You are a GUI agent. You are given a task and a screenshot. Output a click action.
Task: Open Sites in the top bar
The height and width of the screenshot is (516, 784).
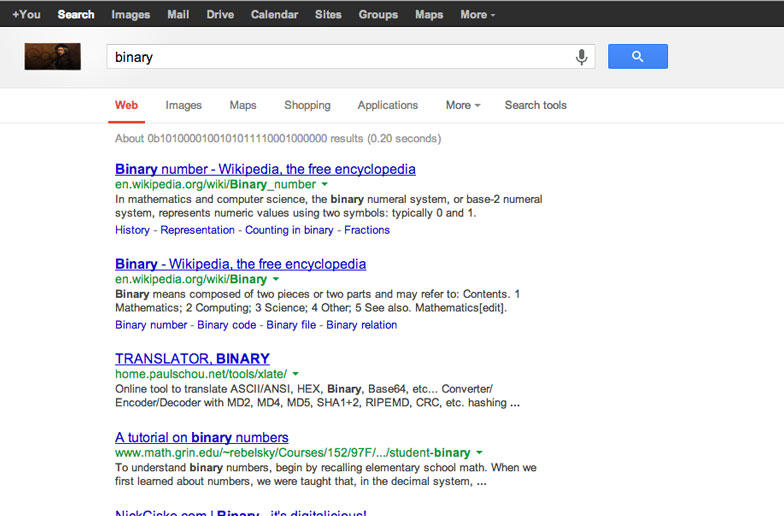(x=328, y=14)
